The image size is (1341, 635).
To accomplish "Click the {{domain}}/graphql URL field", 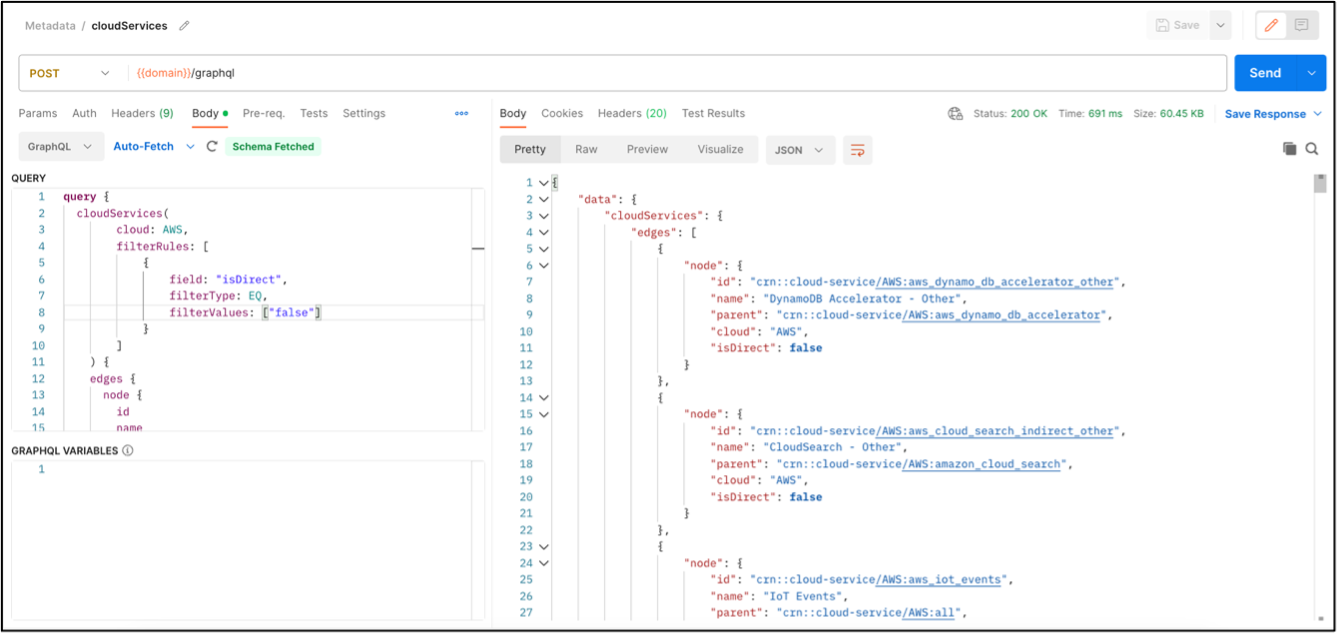I will pyautogui.click(x=676, y=73).
